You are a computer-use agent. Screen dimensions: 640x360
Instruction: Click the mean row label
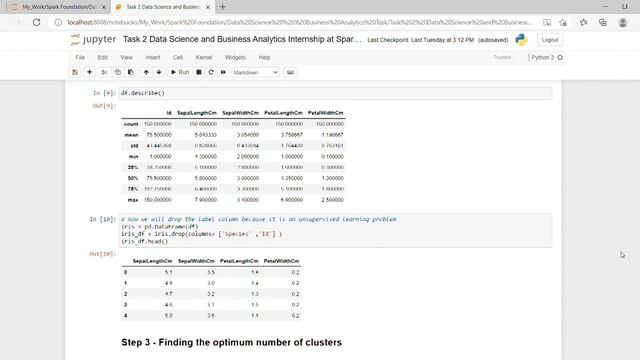131,135
